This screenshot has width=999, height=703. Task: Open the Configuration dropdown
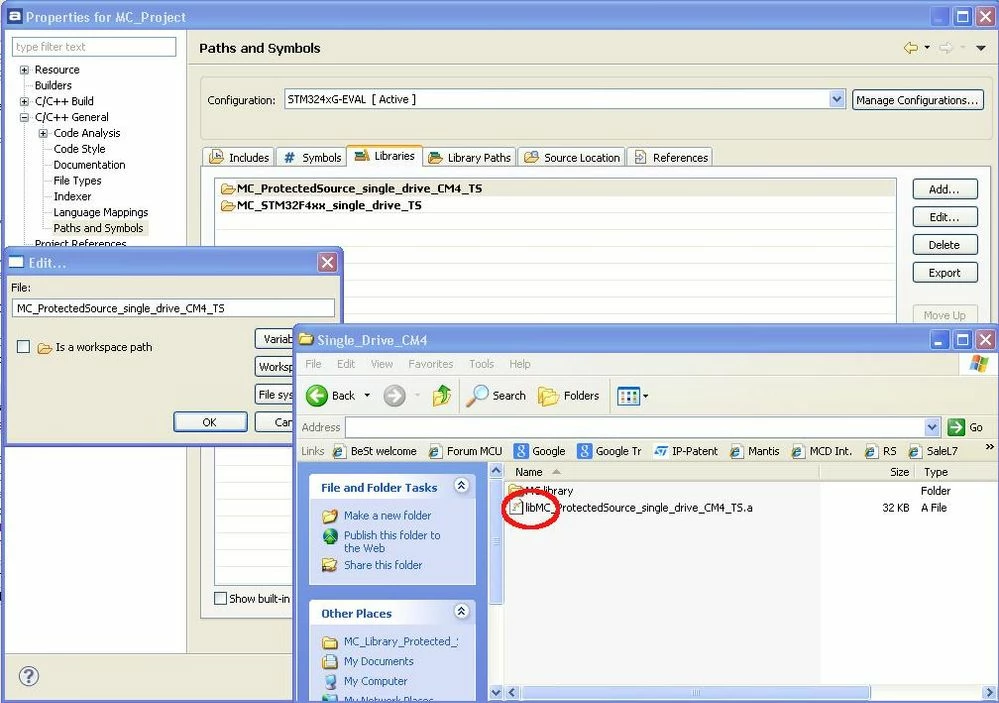coord(837,99)
